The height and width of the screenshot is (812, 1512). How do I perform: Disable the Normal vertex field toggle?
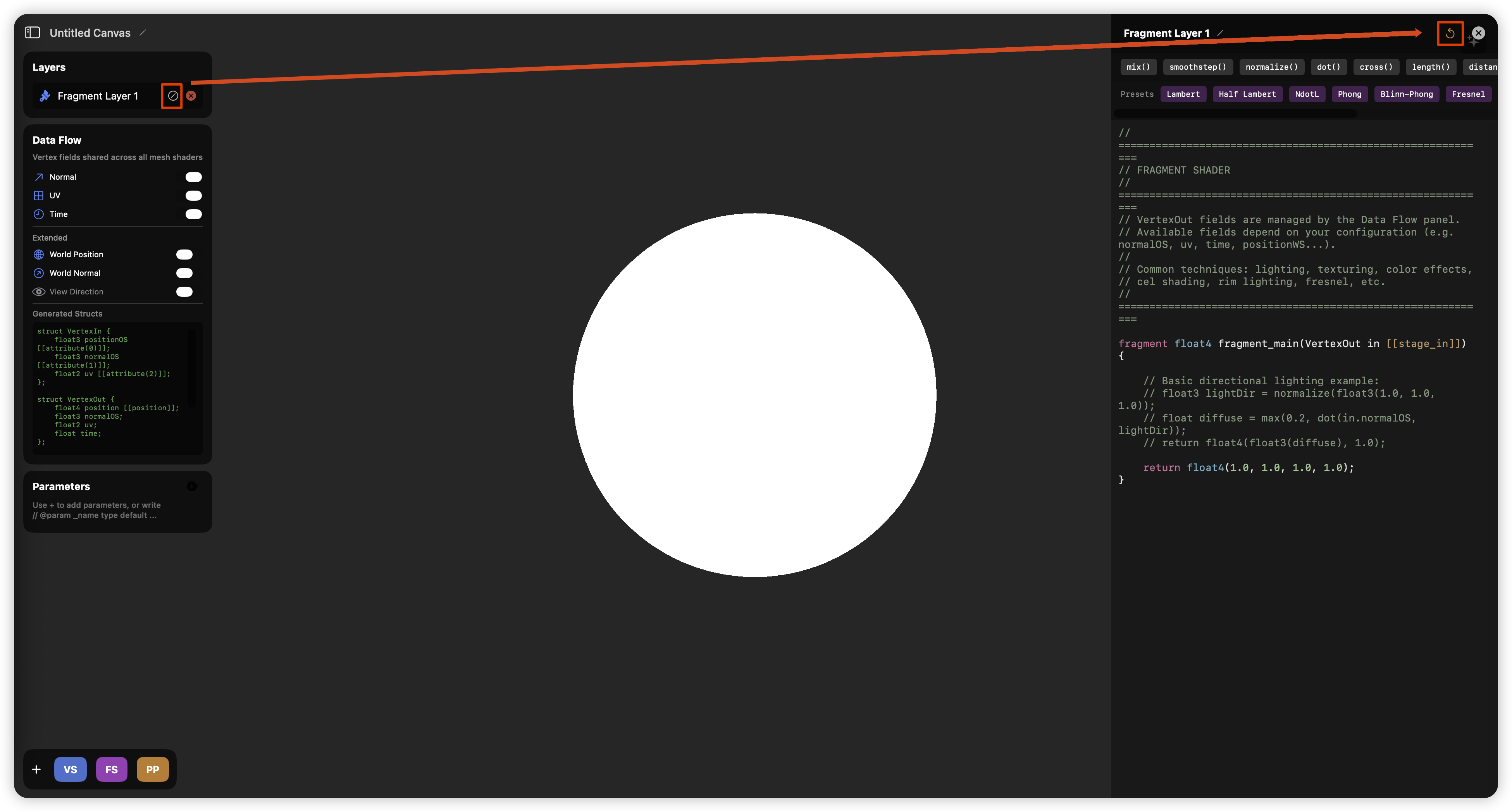click(194, 177)
